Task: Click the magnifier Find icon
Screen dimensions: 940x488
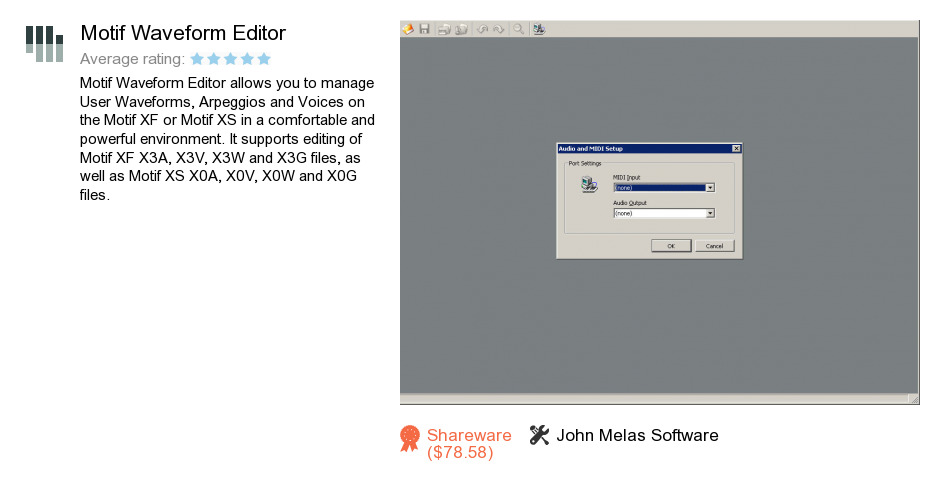Action: [519, 29]
